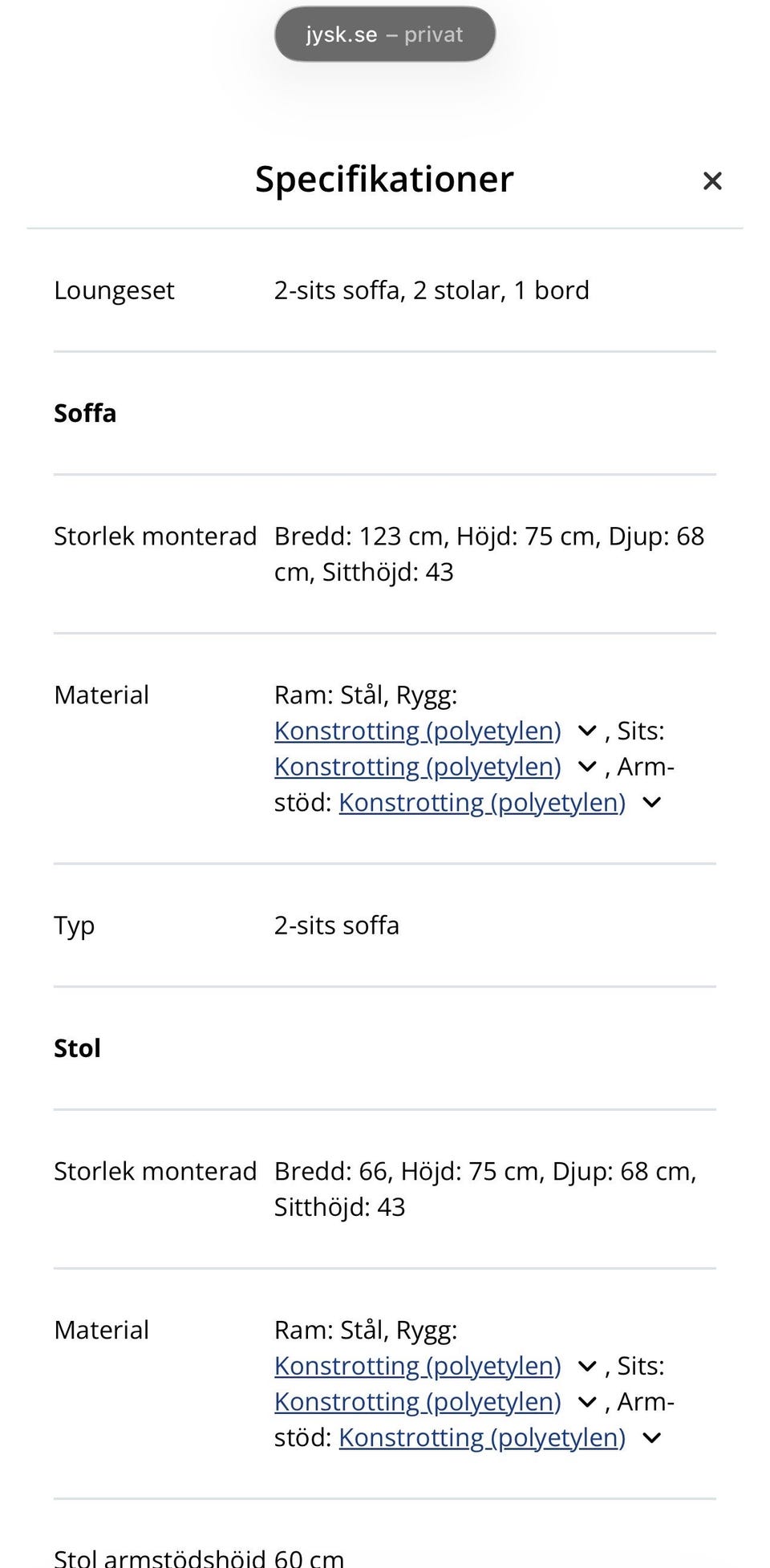Screen dimensions: 770x1568
Task: Open chair Armstöd Konstrotting (polyetylen) link
Action: coord(481,1438)
